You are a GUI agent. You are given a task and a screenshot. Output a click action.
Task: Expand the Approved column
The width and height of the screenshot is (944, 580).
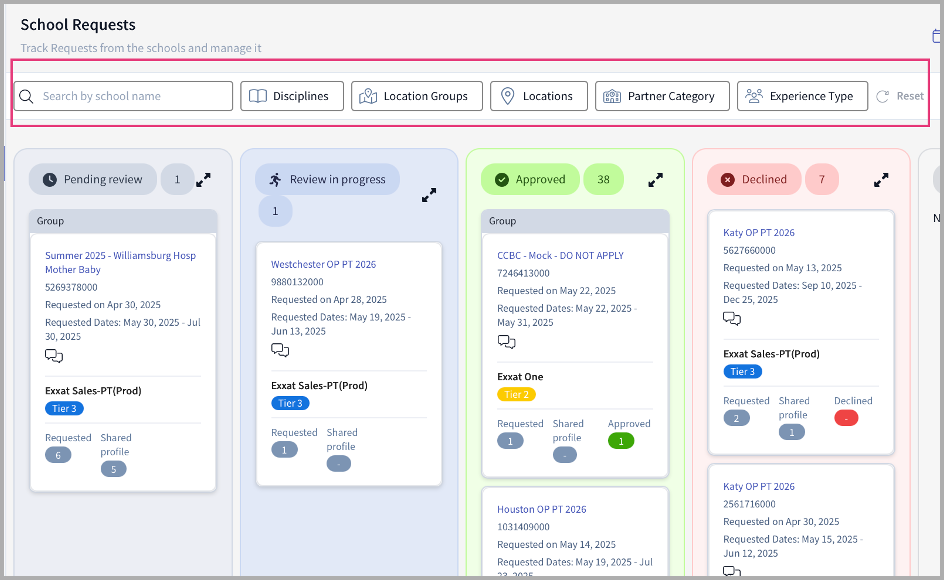click(x=655, y=179)
